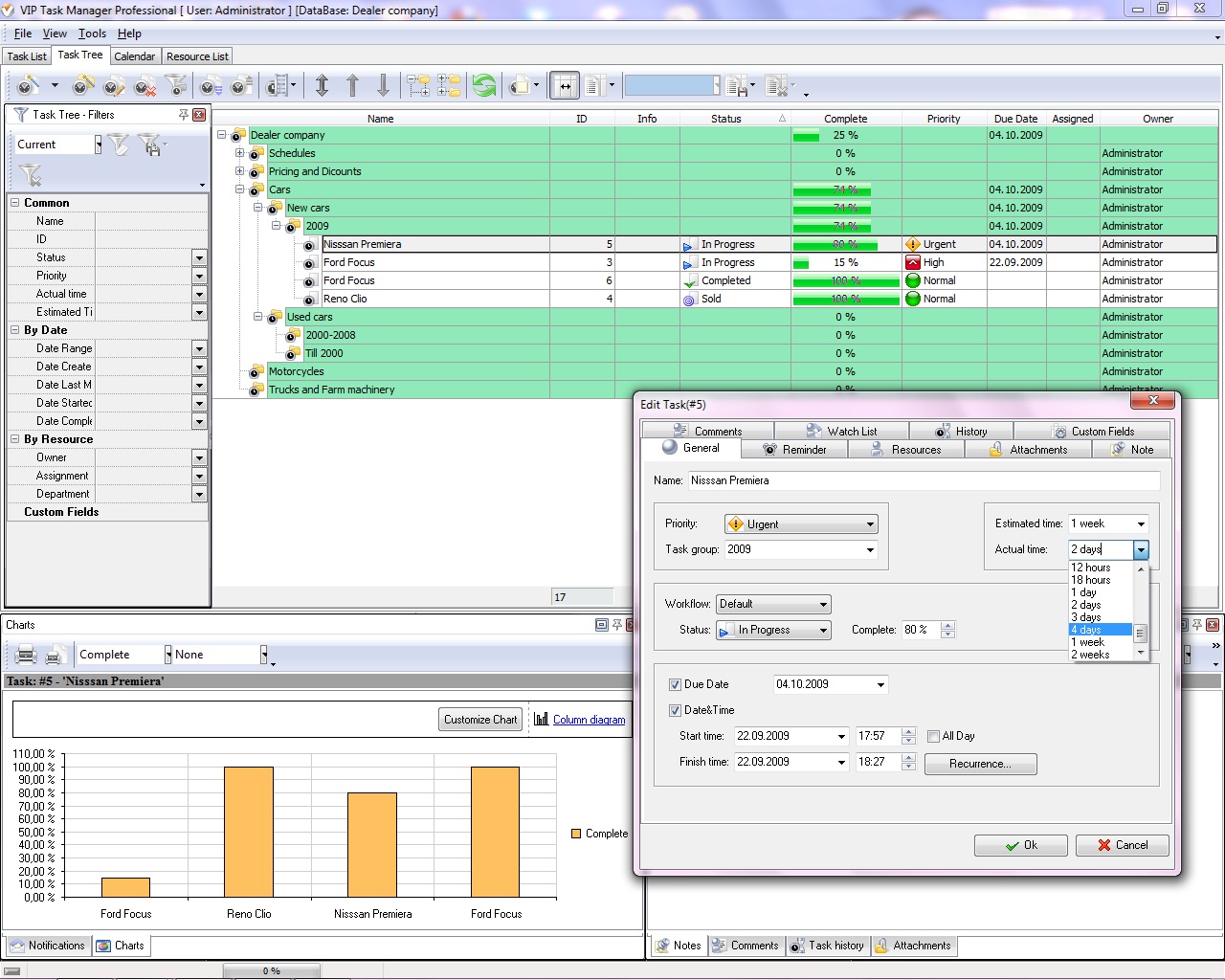Click the green Refresh toolbar icon
This screenshot has height=980, width=1225.
484,86
